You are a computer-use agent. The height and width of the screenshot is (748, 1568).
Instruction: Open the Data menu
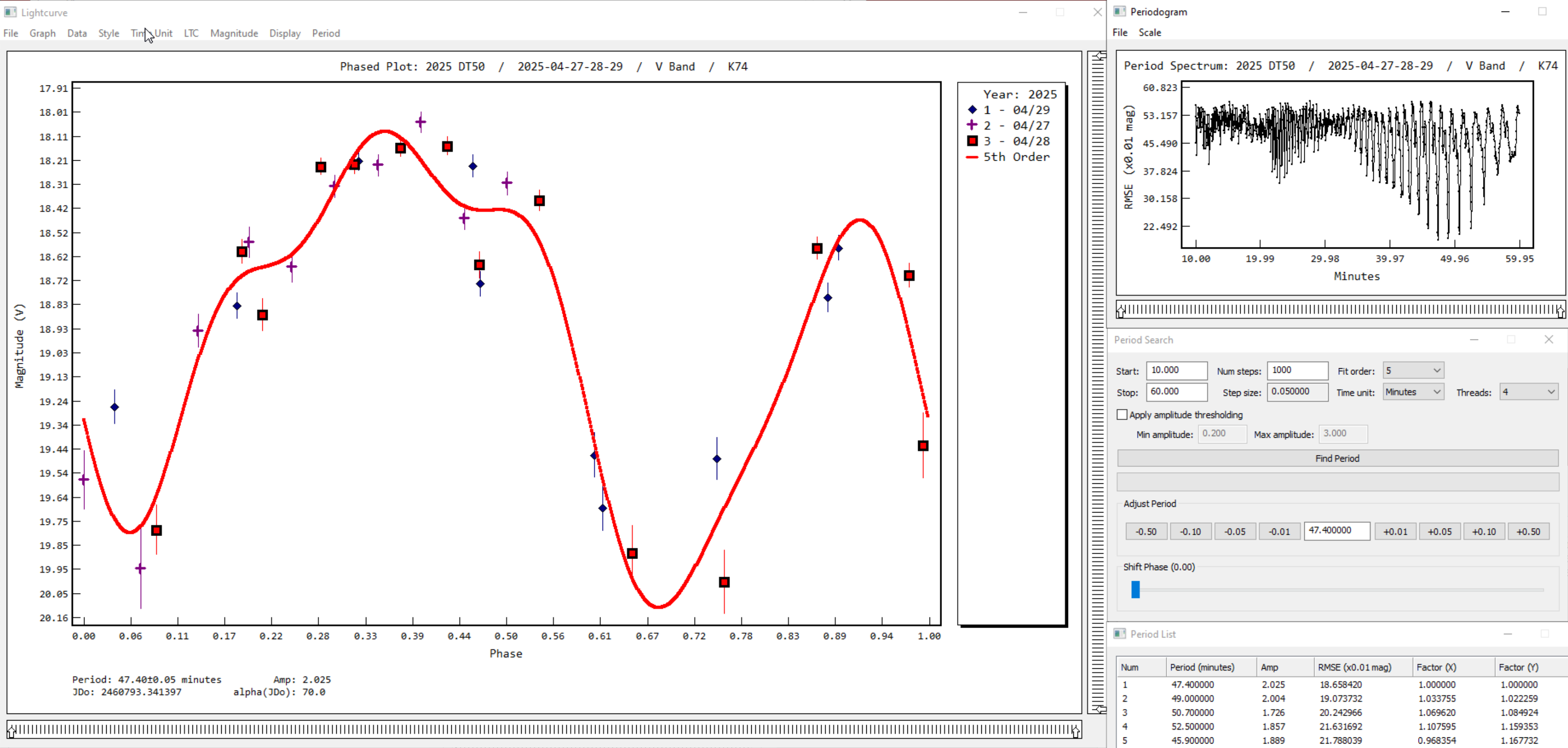[77, 33]
